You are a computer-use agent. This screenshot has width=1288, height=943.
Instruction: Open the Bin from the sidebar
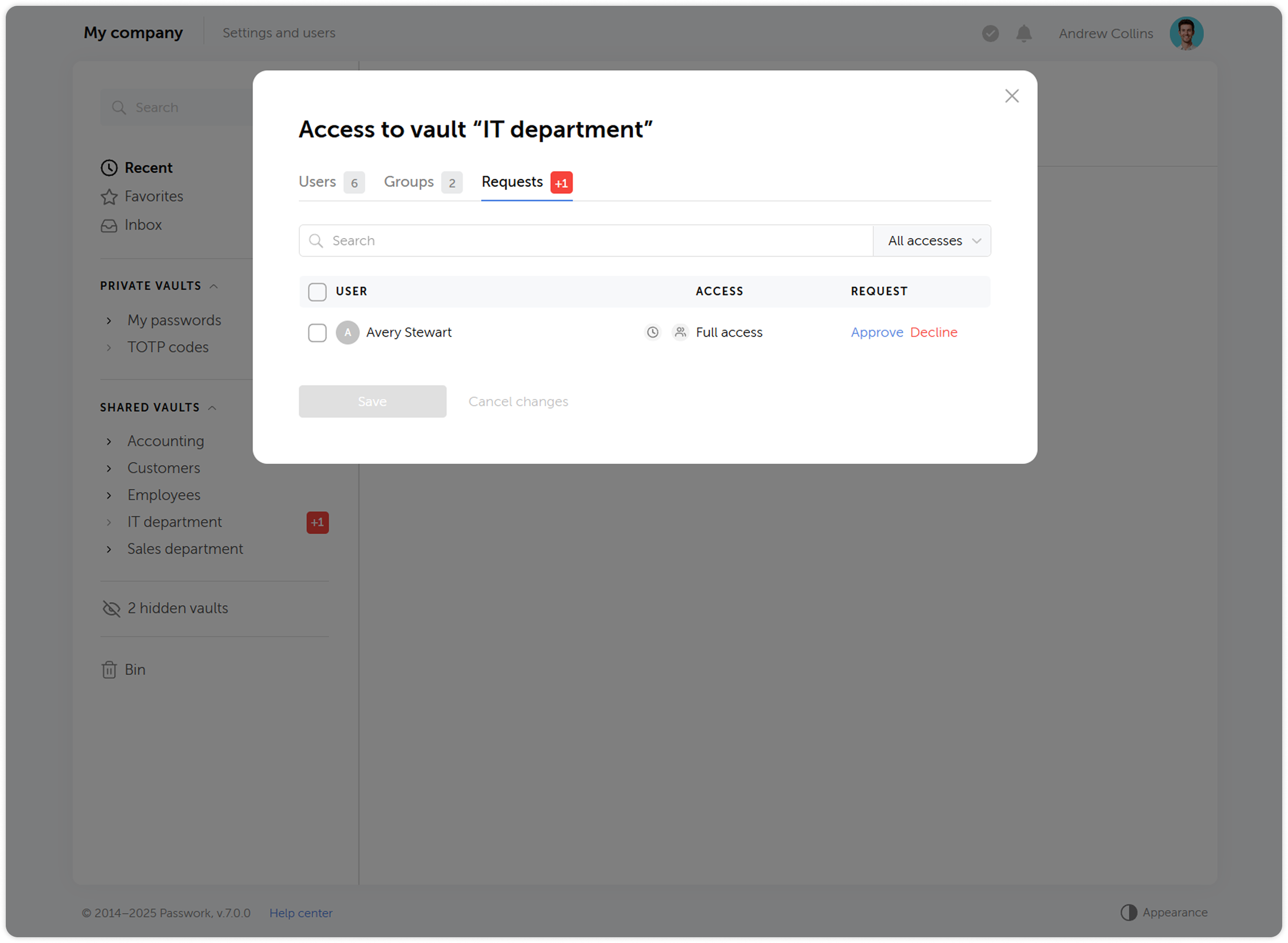[x=135, y=669]
